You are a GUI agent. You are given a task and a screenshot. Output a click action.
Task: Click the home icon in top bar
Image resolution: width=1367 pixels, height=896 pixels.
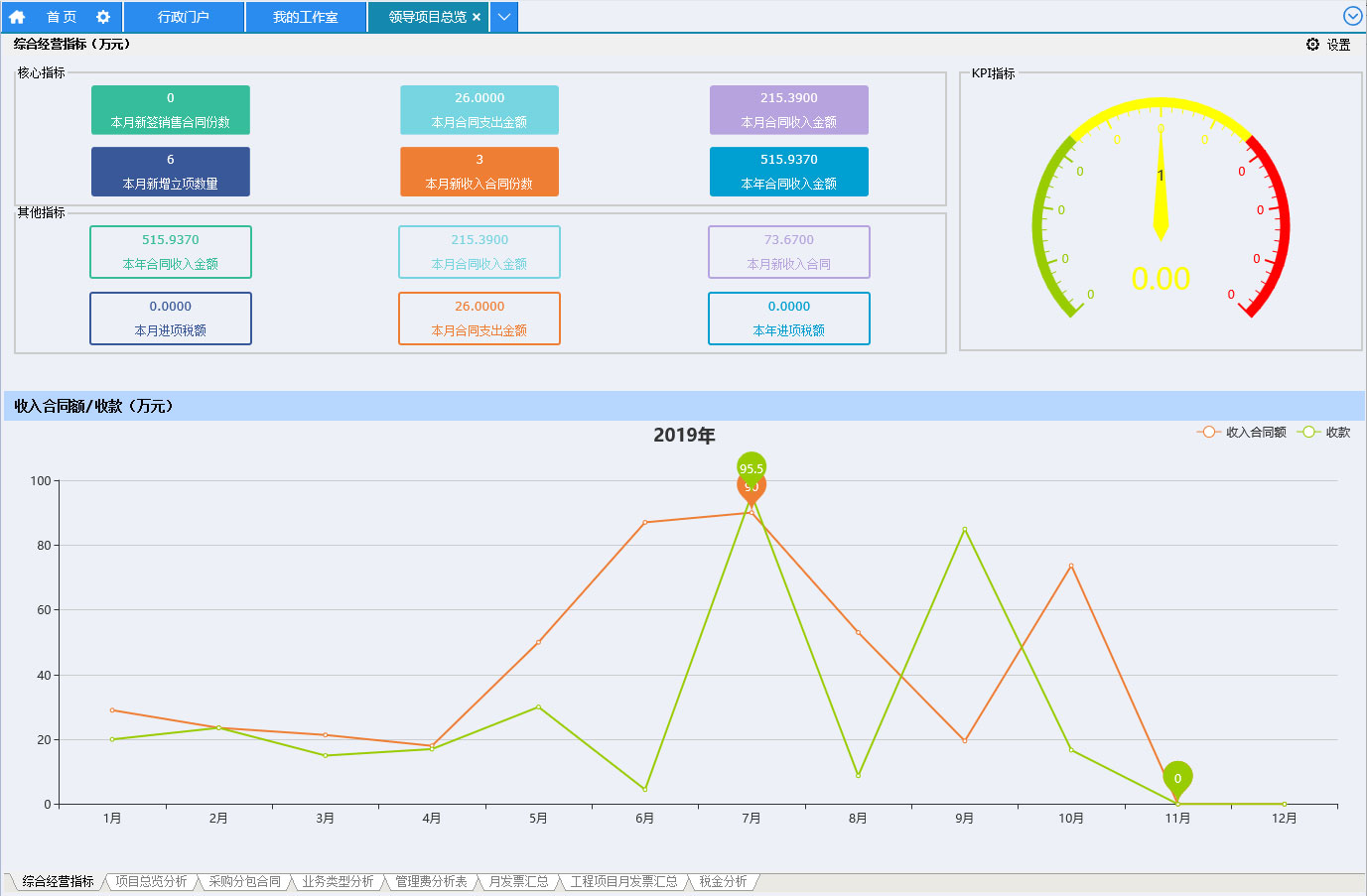17,17
